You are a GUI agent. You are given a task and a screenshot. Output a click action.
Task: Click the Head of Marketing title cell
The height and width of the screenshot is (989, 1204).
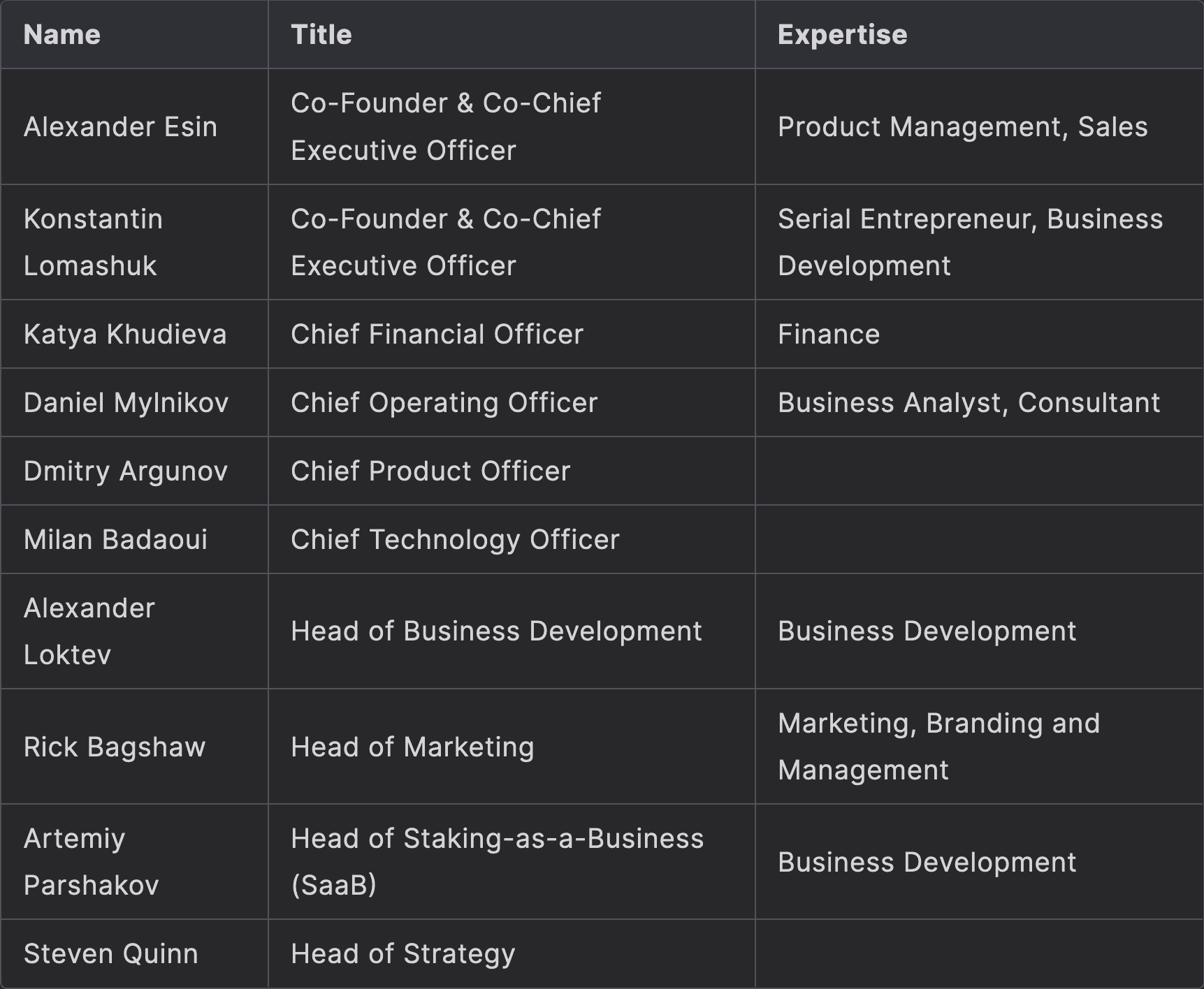click(x=412, y=747)
